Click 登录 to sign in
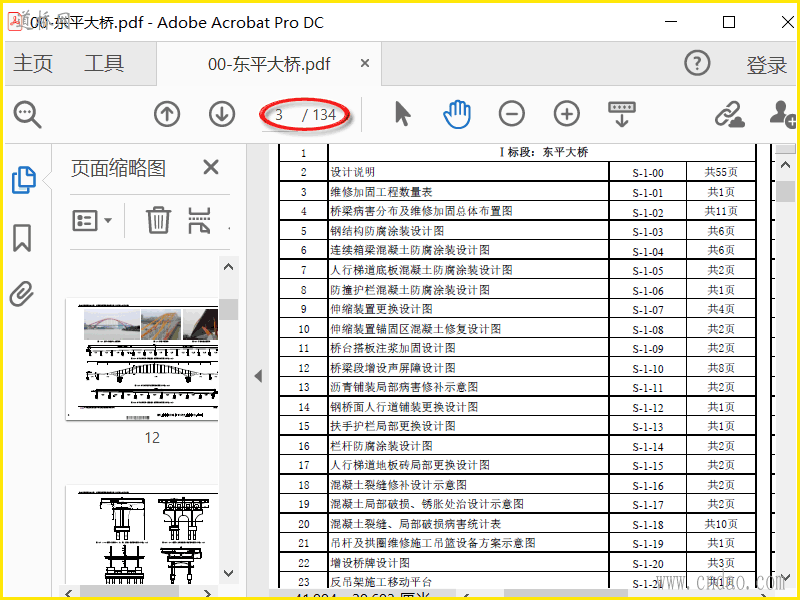800x600 pixels. [x=766, y=65]
